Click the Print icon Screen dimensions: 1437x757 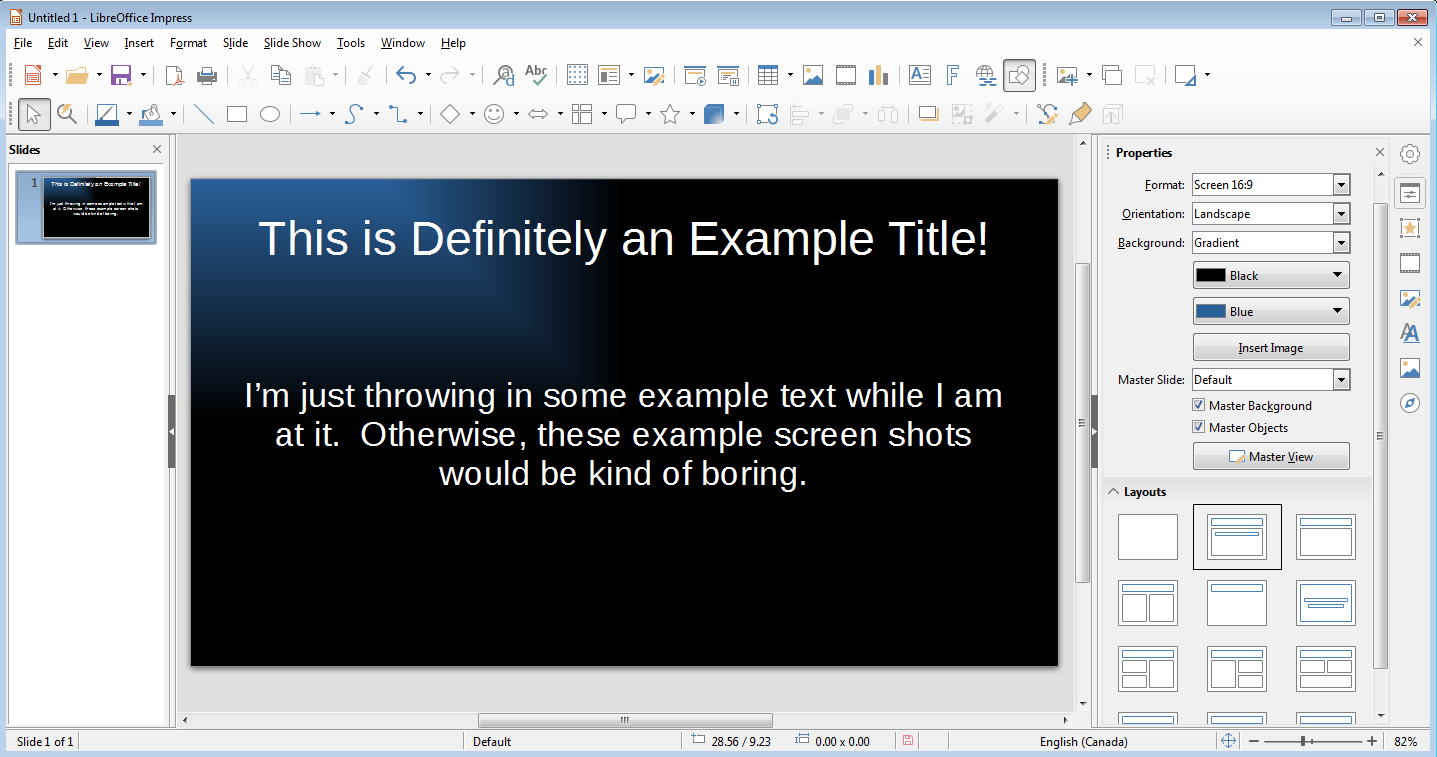point(207,75)
